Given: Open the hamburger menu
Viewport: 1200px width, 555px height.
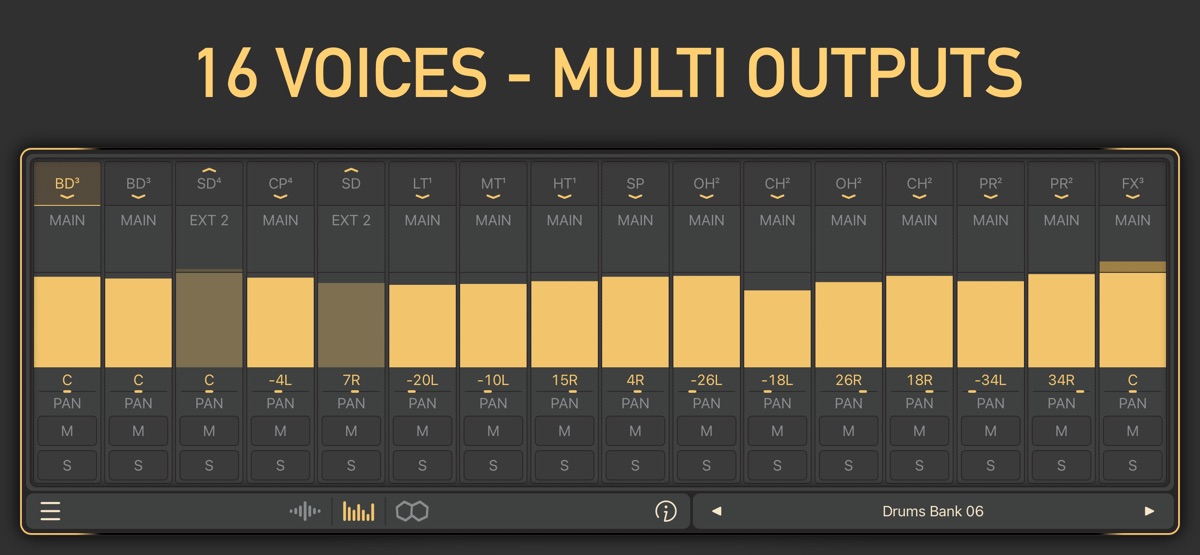Looking at the screenshot, I should click(x=50, y=512).
